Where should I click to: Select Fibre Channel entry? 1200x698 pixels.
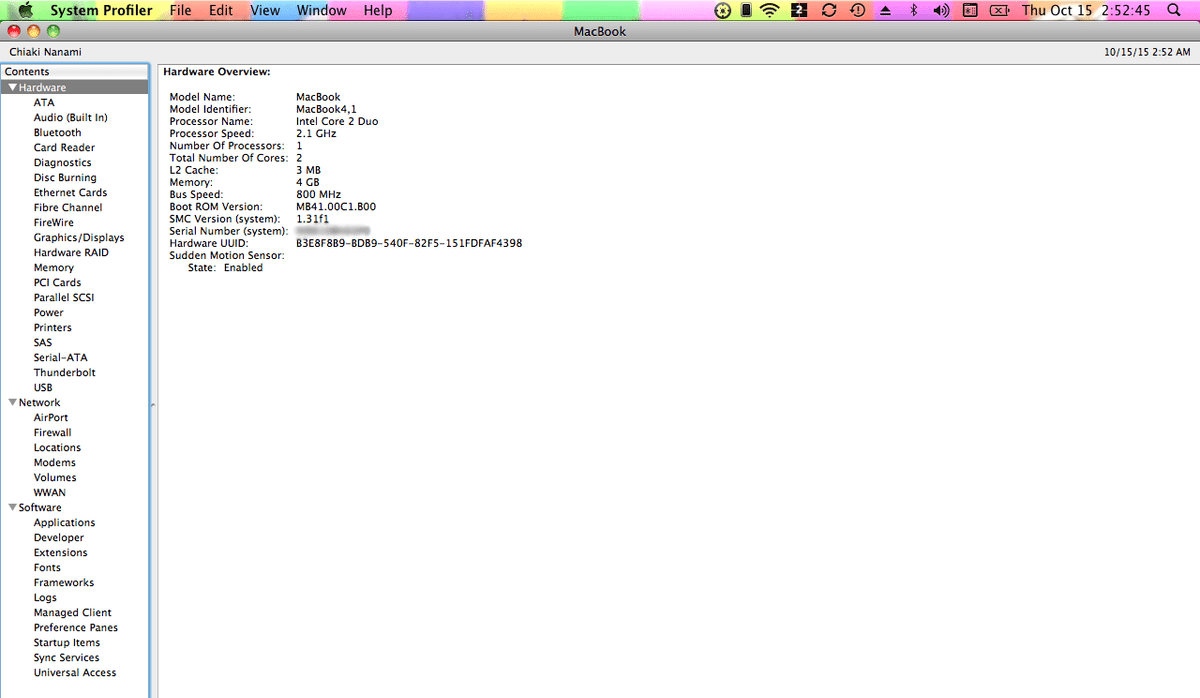pos(68,208)
